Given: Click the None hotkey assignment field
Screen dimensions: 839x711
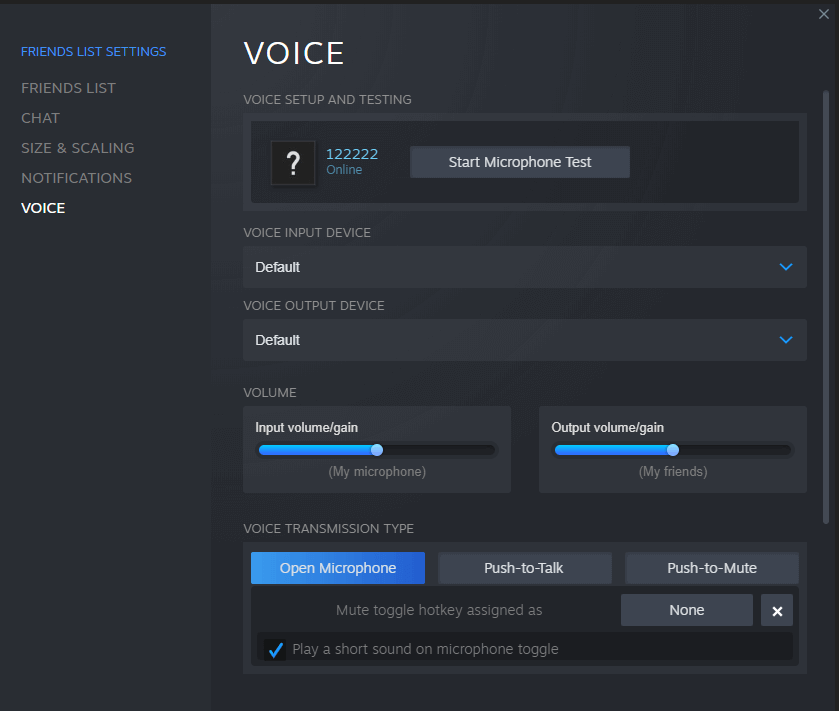Looking at the screenshot, I should (x=687, y=610).
